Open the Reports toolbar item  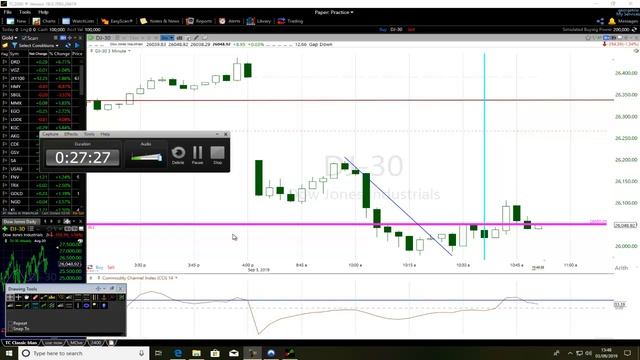(x=199, y=21)
